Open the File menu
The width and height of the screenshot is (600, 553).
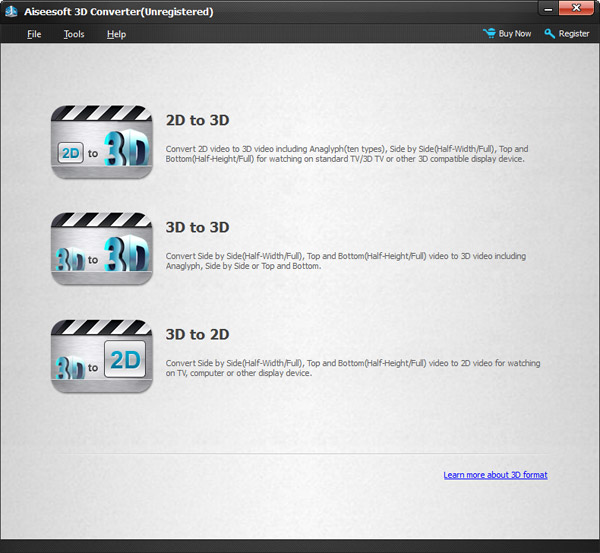point(34,34)
